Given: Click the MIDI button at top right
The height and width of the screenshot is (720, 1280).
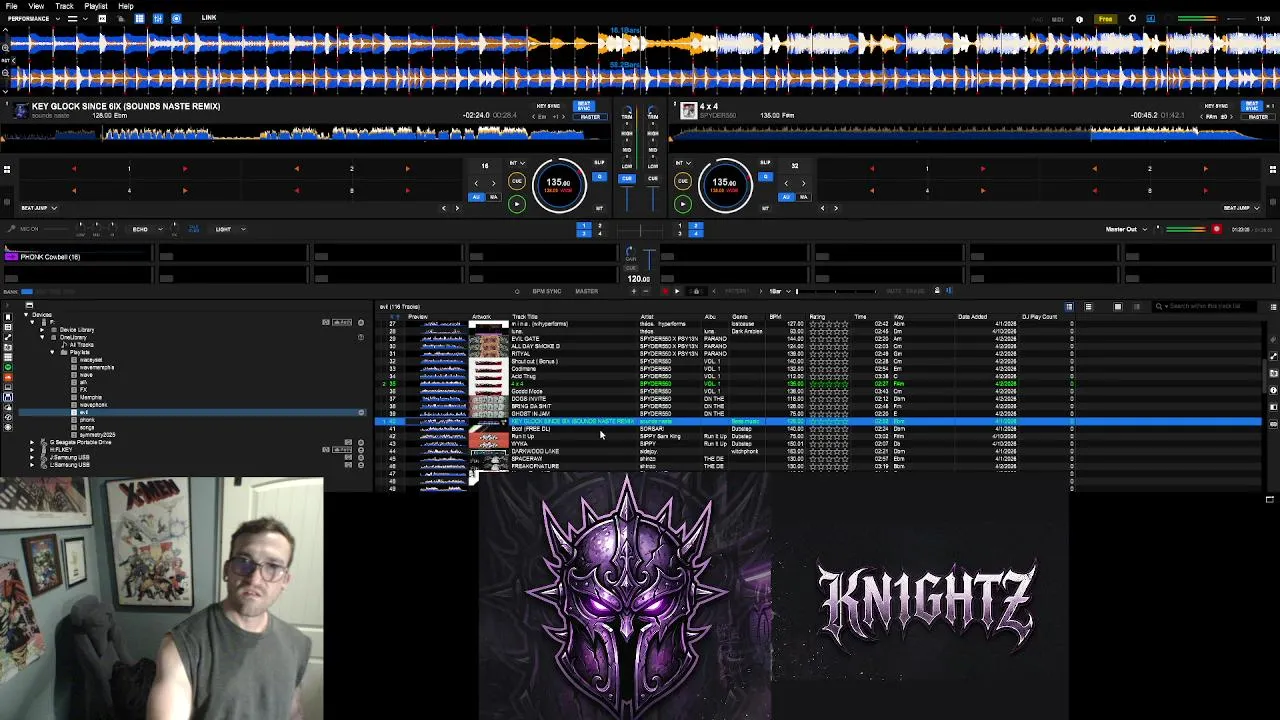Looking at the screenshot, I should pos(1058,19).
